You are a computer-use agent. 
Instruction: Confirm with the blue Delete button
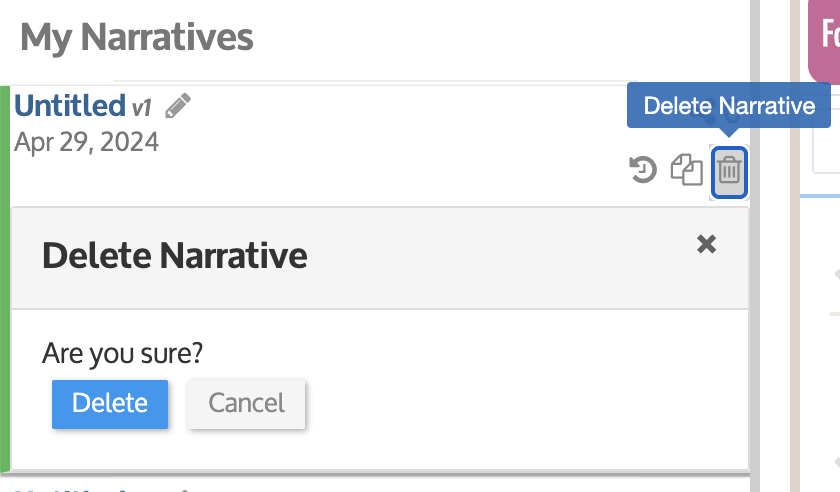pos(110,403)
